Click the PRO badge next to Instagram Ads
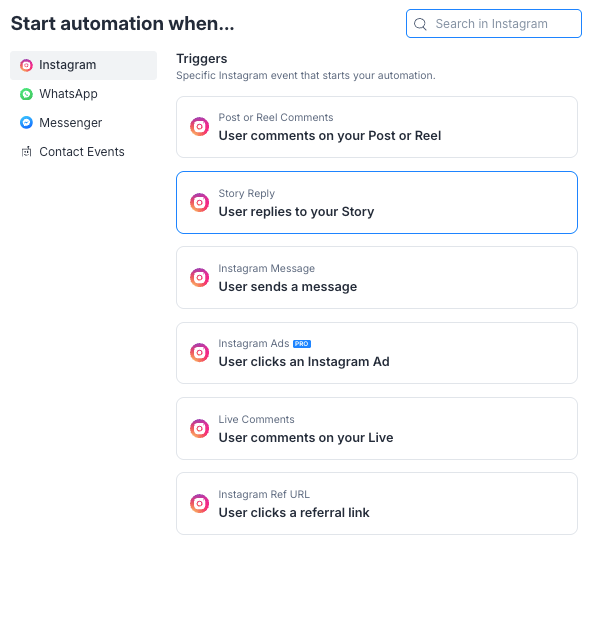 coord(302,344)
